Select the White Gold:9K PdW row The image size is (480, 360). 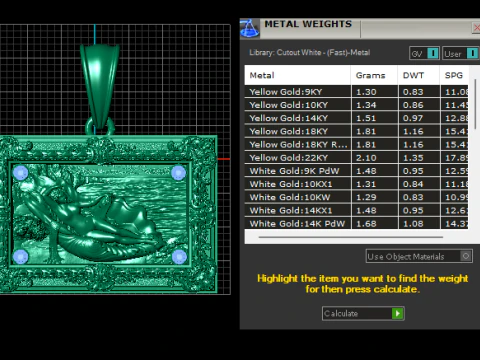click(x=356, y=171)
